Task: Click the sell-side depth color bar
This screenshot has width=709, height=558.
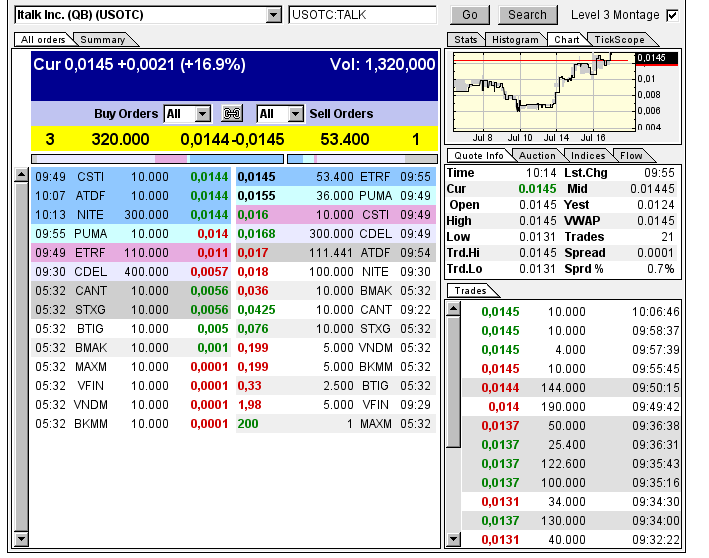Action: [363, 159]
